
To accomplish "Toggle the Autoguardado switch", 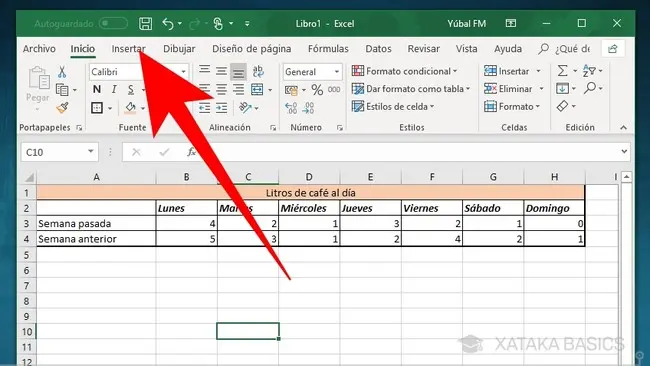I will [x=113, y=23].
